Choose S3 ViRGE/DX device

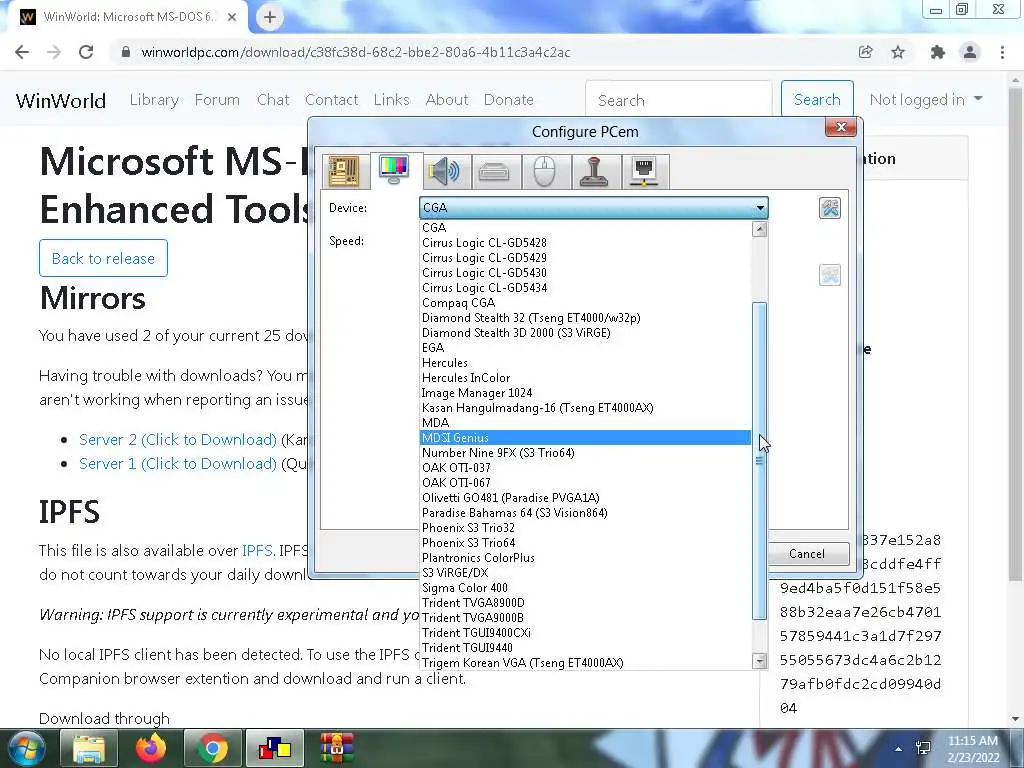585,573
